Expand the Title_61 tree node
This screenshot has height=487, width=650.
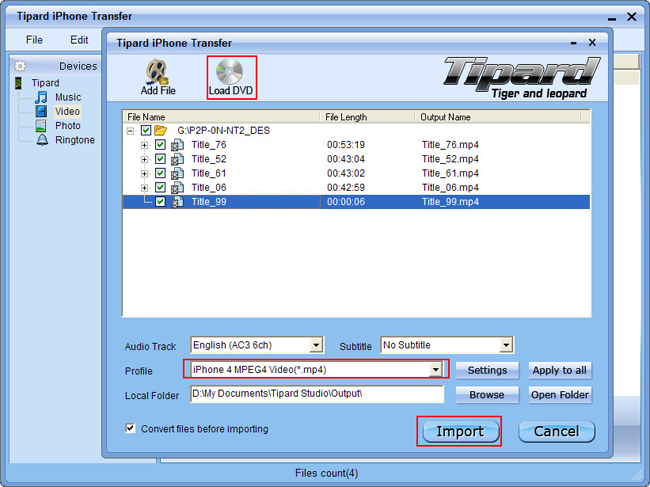(144, 173)
